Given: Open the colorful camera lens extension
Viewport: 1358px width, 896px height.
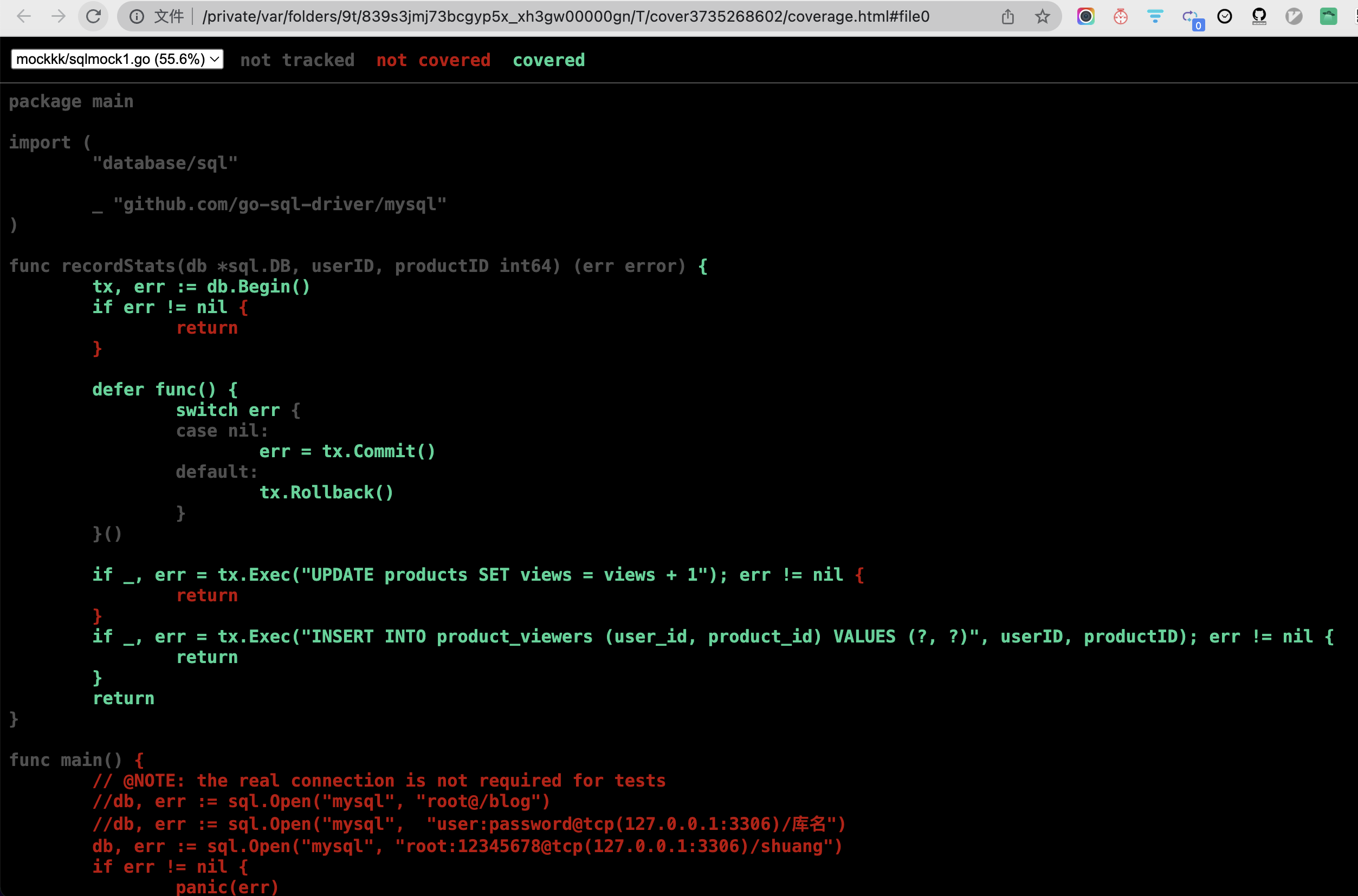Looking at the screenshot, I should pyautogui.click(x=1085, y=17).
